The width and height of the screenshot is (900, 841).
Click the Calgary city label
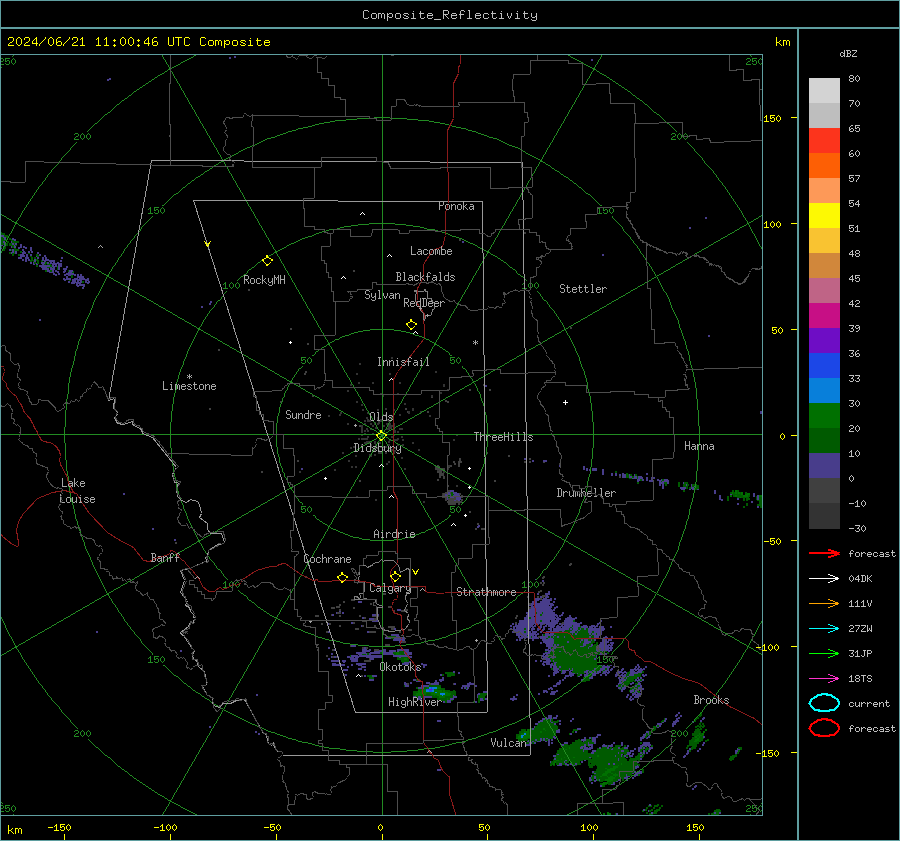coord(390,588)
